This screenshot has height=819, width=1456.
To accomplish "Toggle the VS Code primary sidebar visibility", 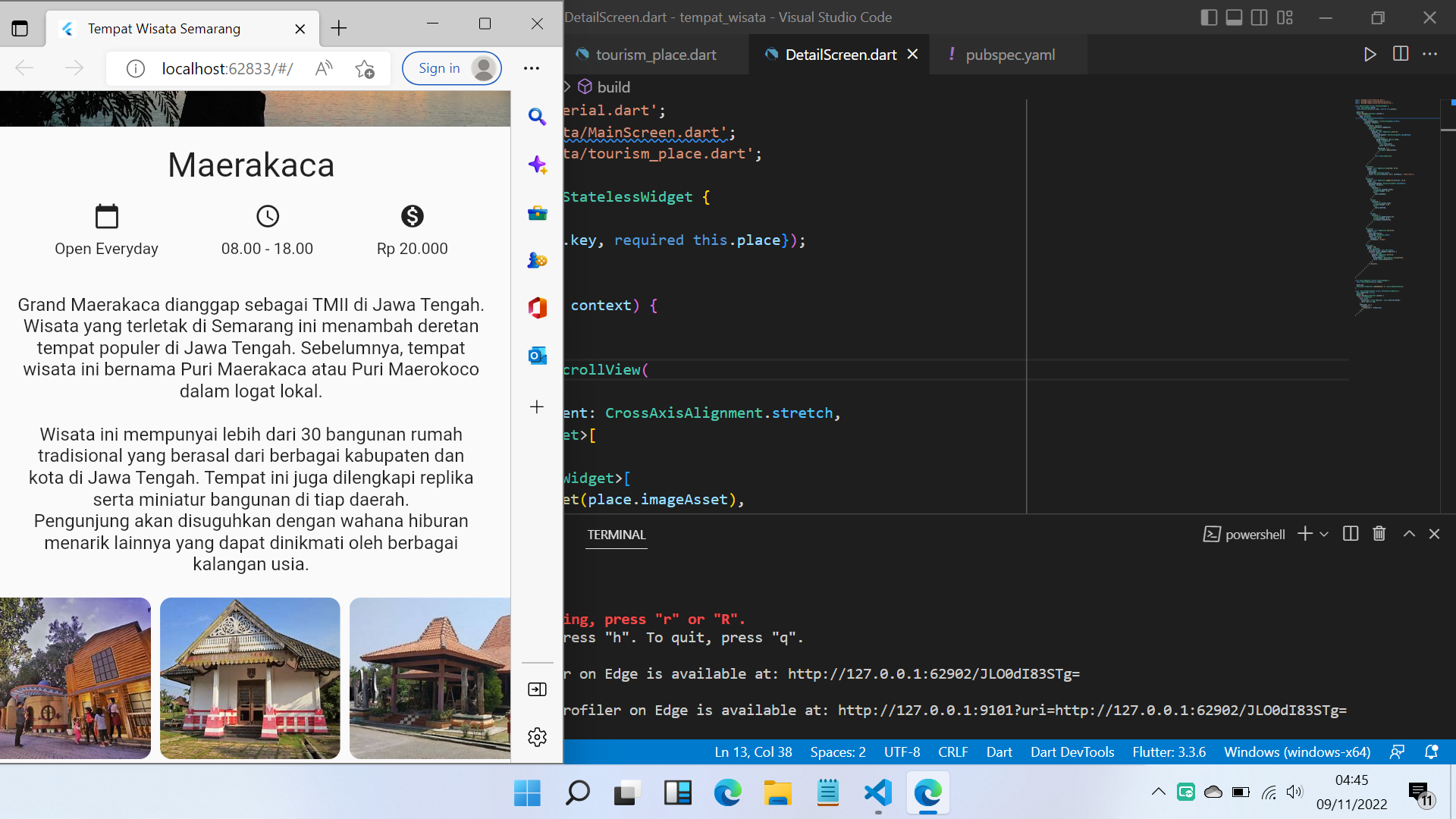I will coord(1208,17).
